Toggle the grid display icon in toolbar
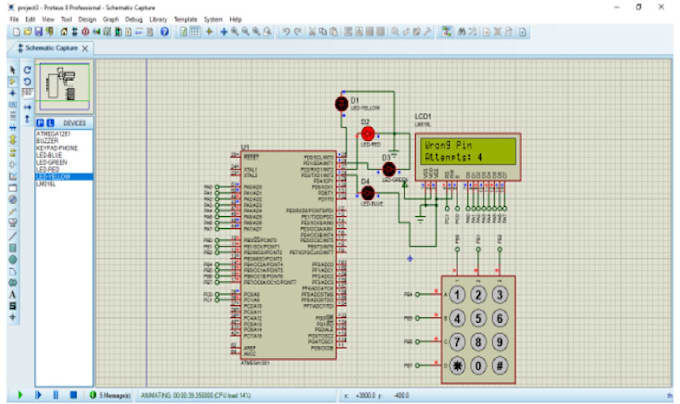 click(x=196, y=32)
